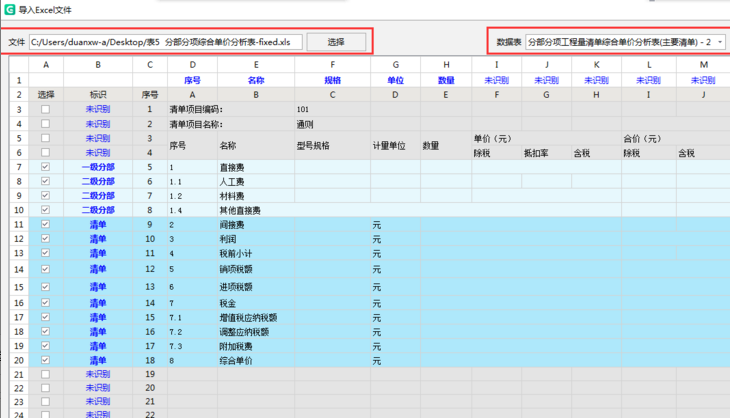Click 二级分部 label of the 材料费 row

pyautogui.click(x=98, y=196)
